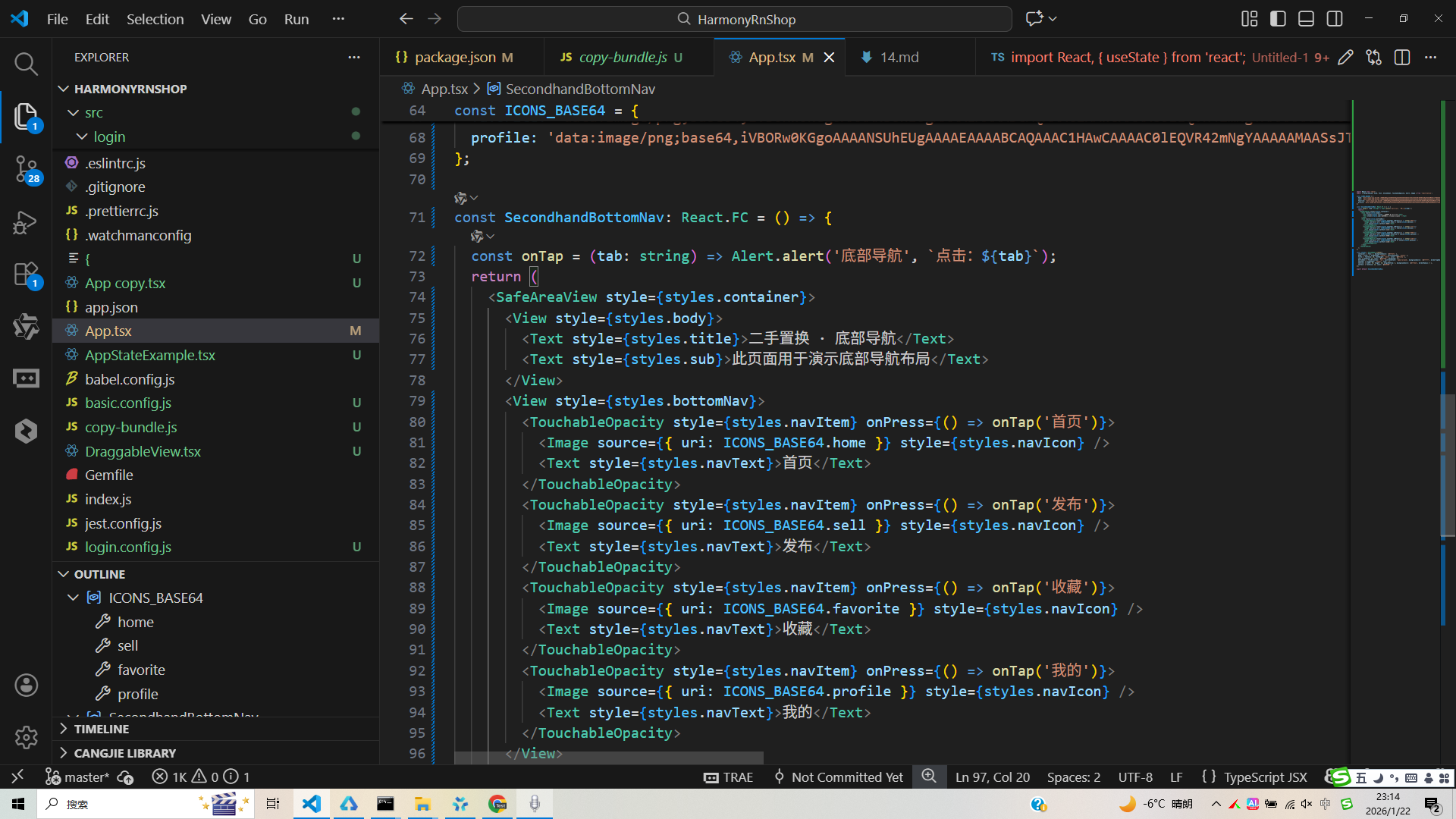Click the HarmonyRnShop command center search

pyautogui.click(x=734, y=19)
